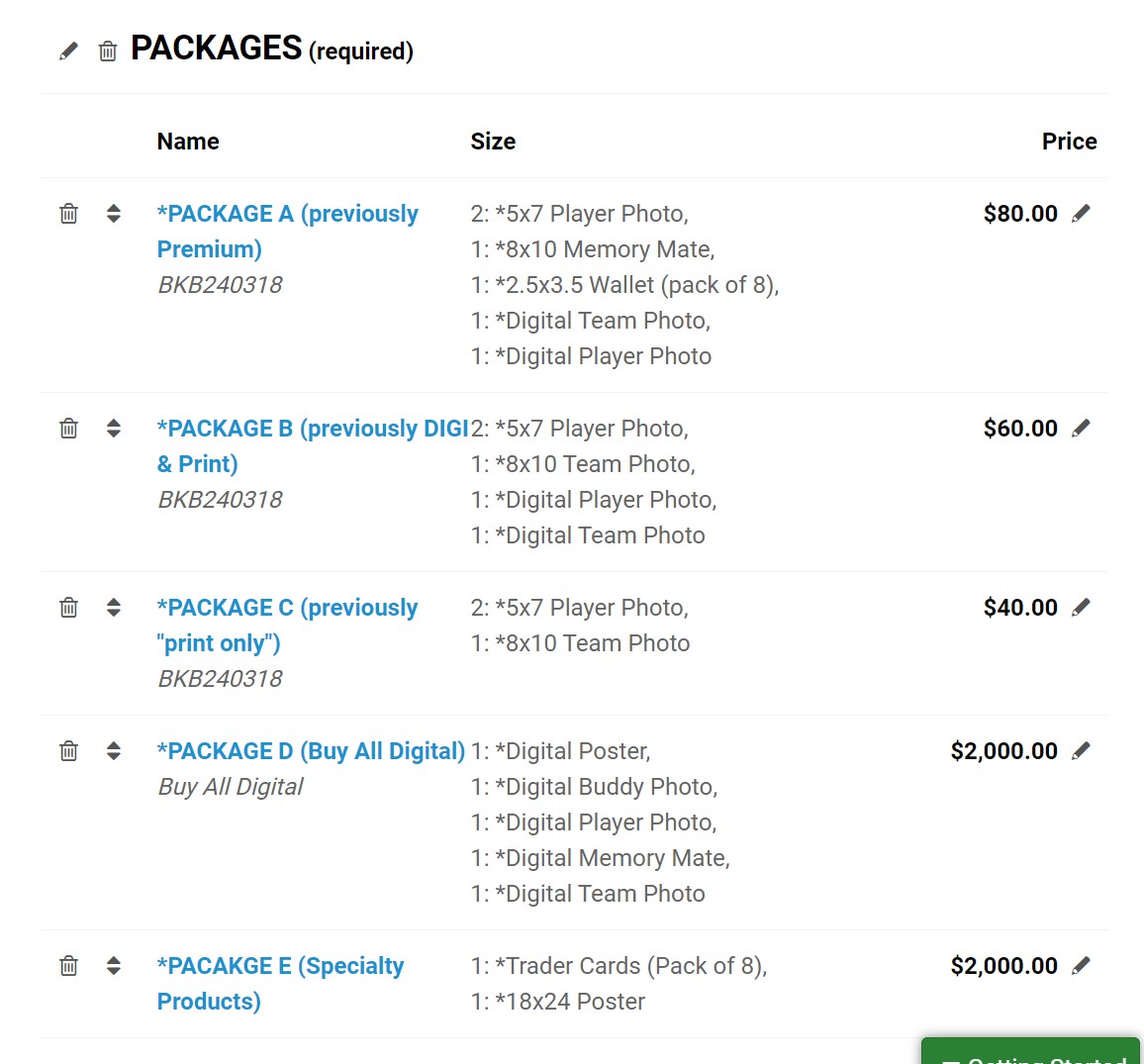The width and height of the screenshot is (1144, 1064).
Task: Edit PACAKGE E $2,000.00 price pencil
Action: 1081,965
